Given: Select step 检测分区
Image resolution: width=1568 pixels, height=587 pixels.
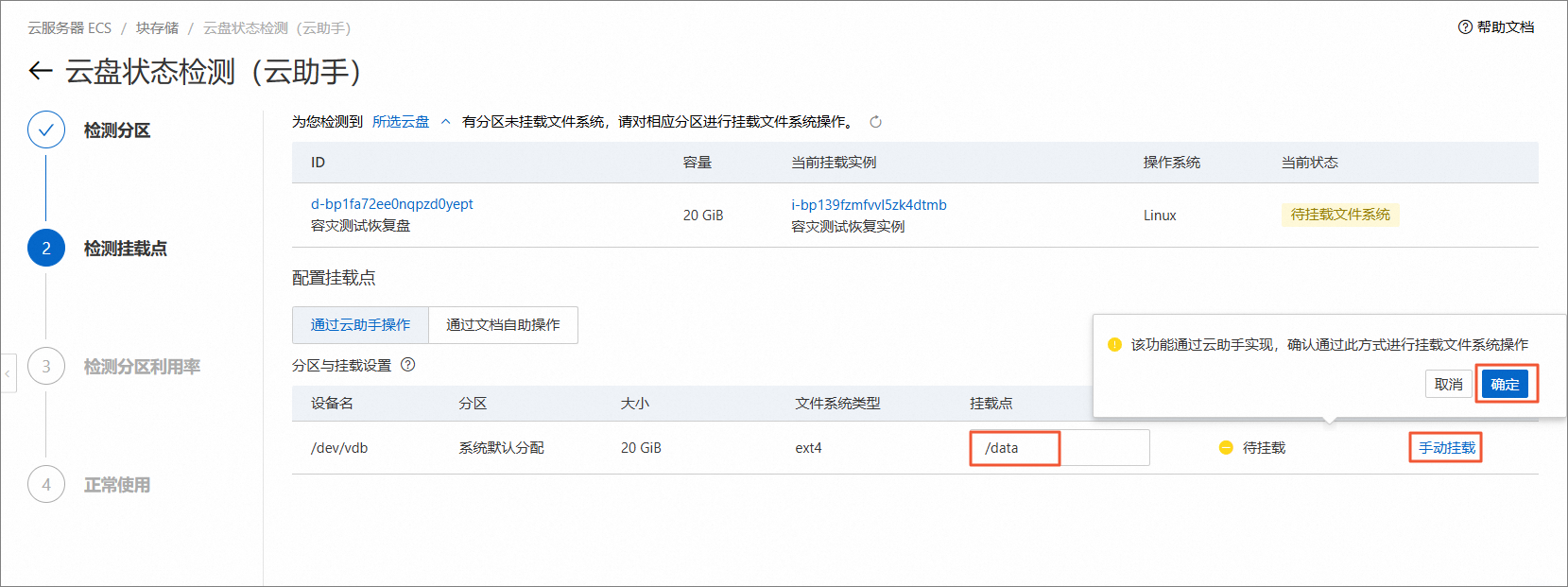Looking at the screenshot, I should coord(116,130).
